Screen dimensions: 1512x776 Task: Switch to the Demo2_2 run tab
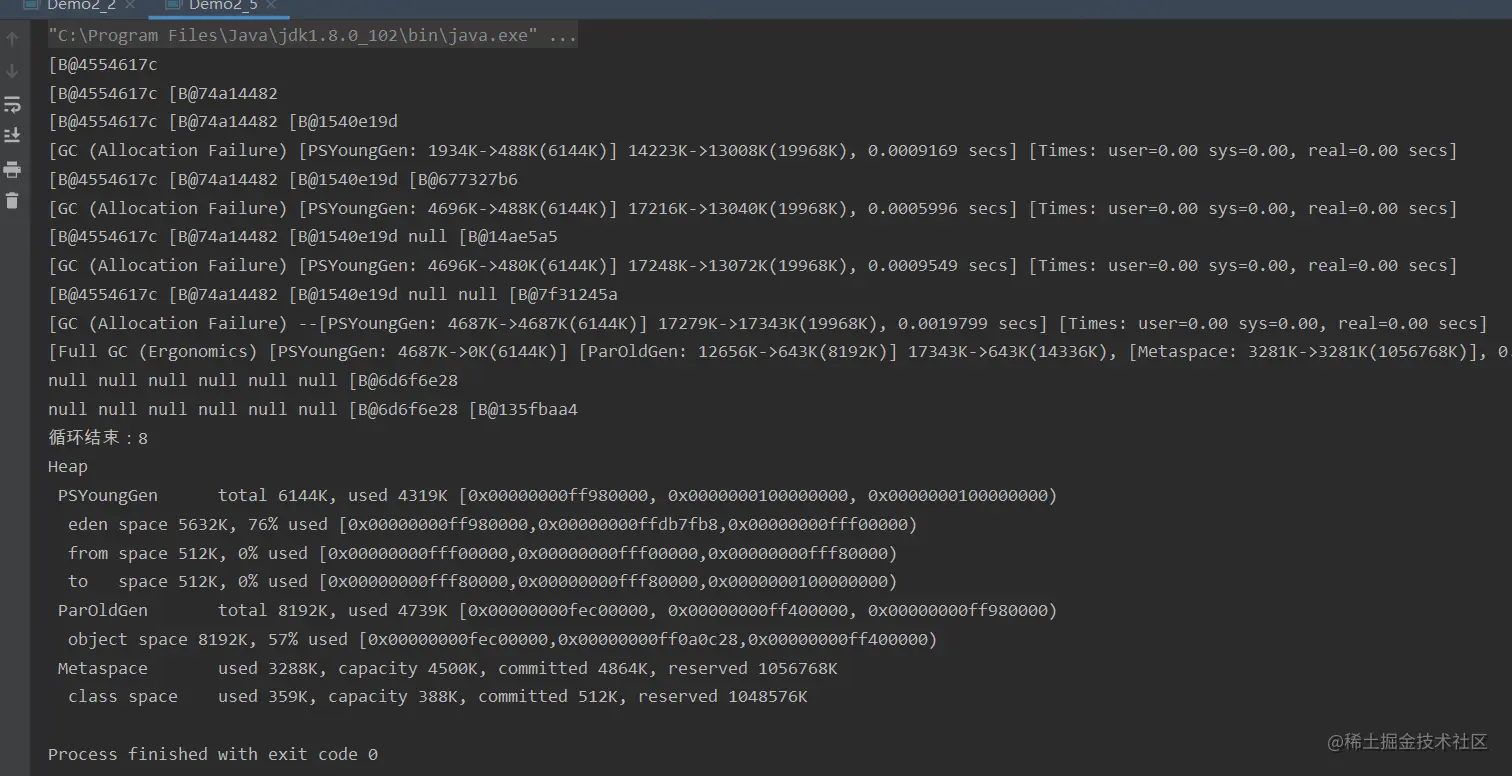(81, 6)
